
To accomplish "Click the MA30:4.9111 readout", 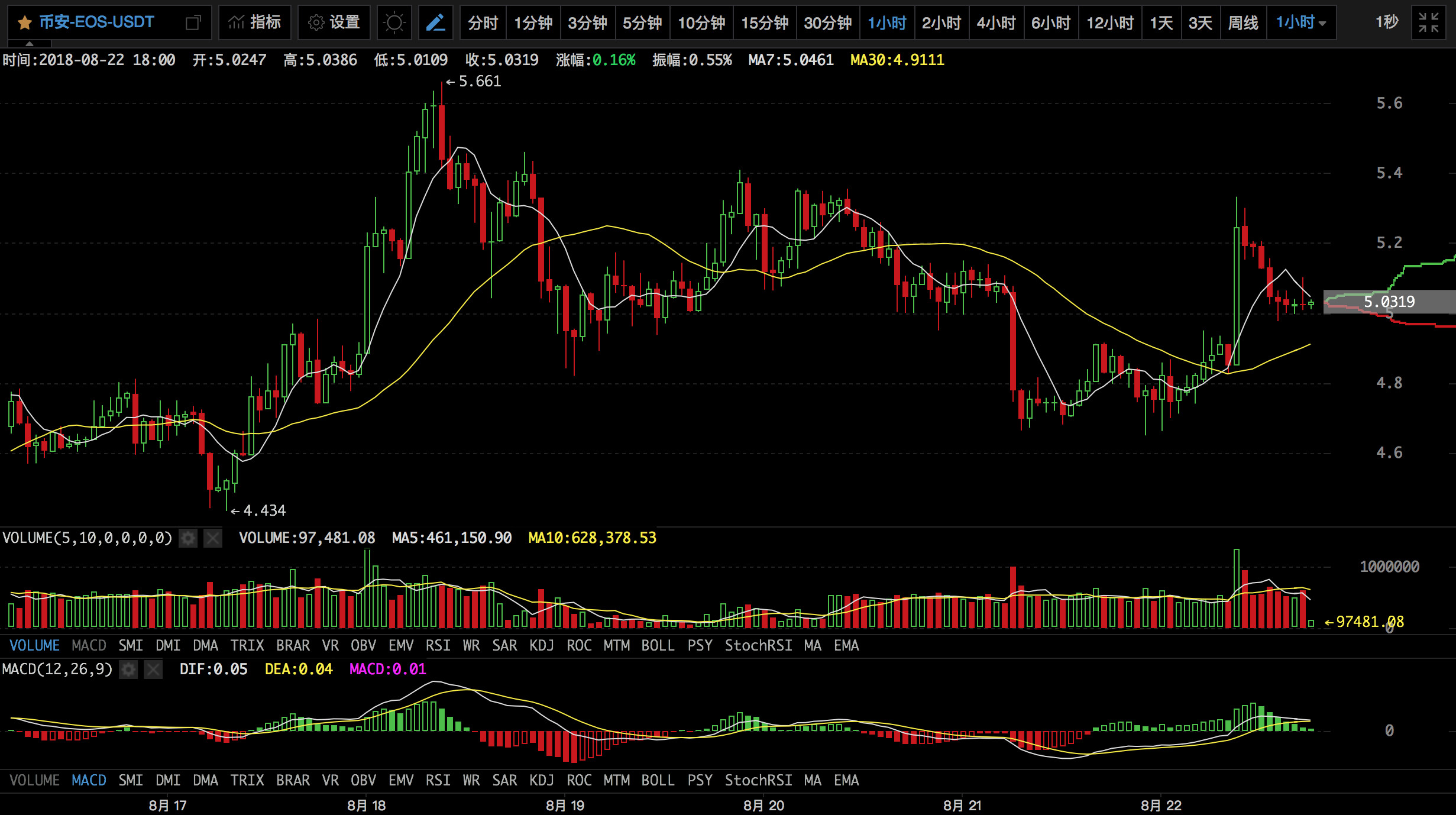I will point(897,60).
